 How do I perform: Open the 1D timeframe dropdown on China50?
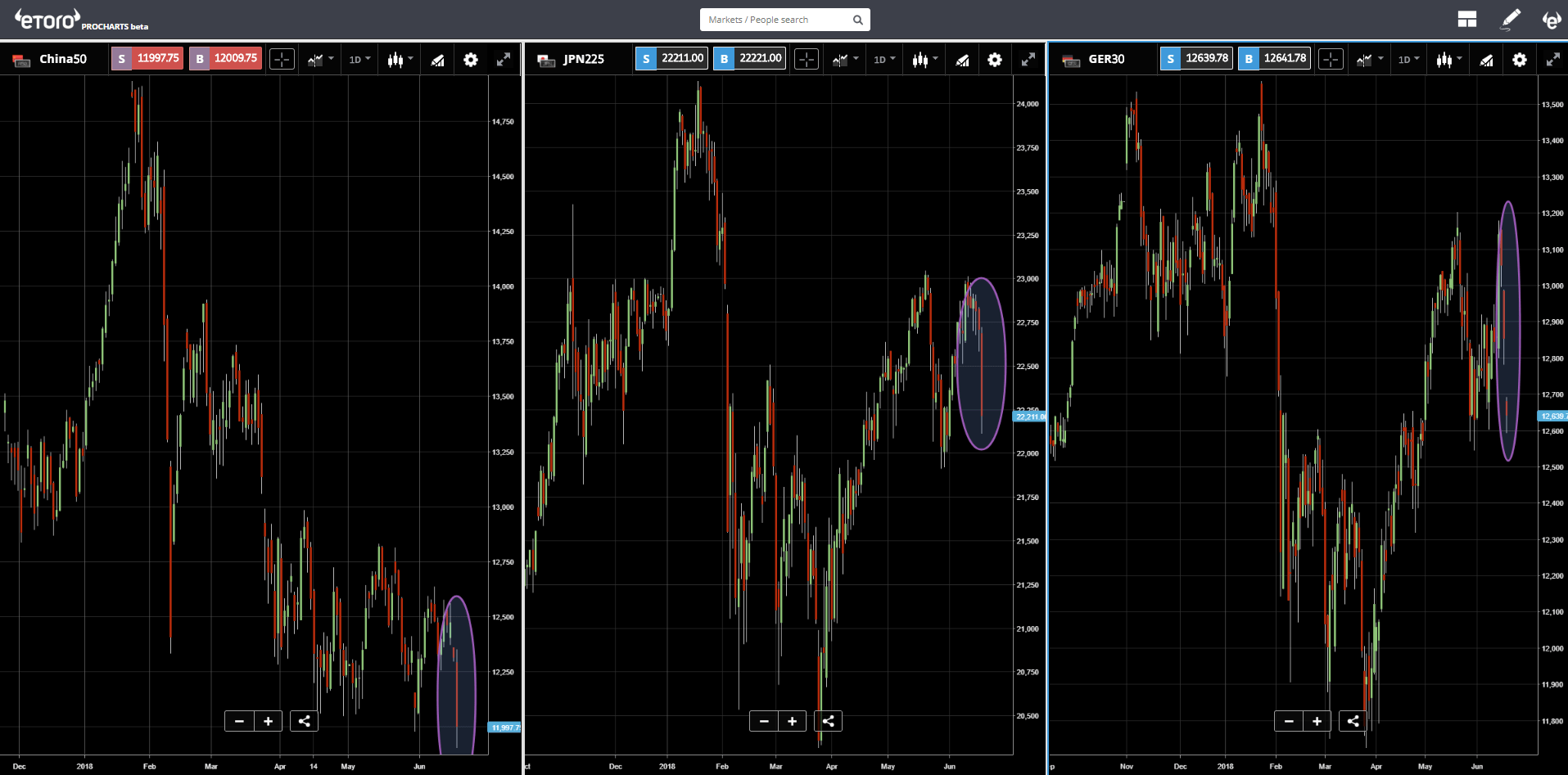point(359,59)
